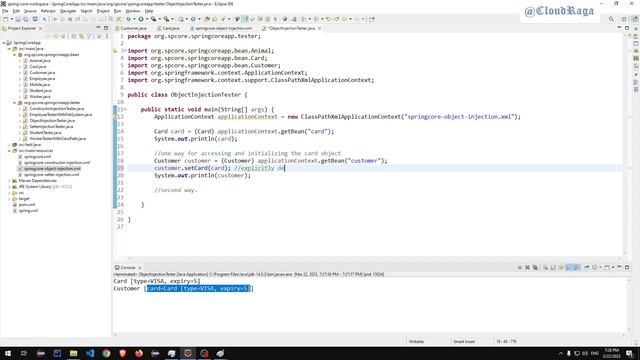Viewport: 640px width, 360px height.
Task: Open the Refactor menu
Action: pyautogui.click(x=48, y=11)
